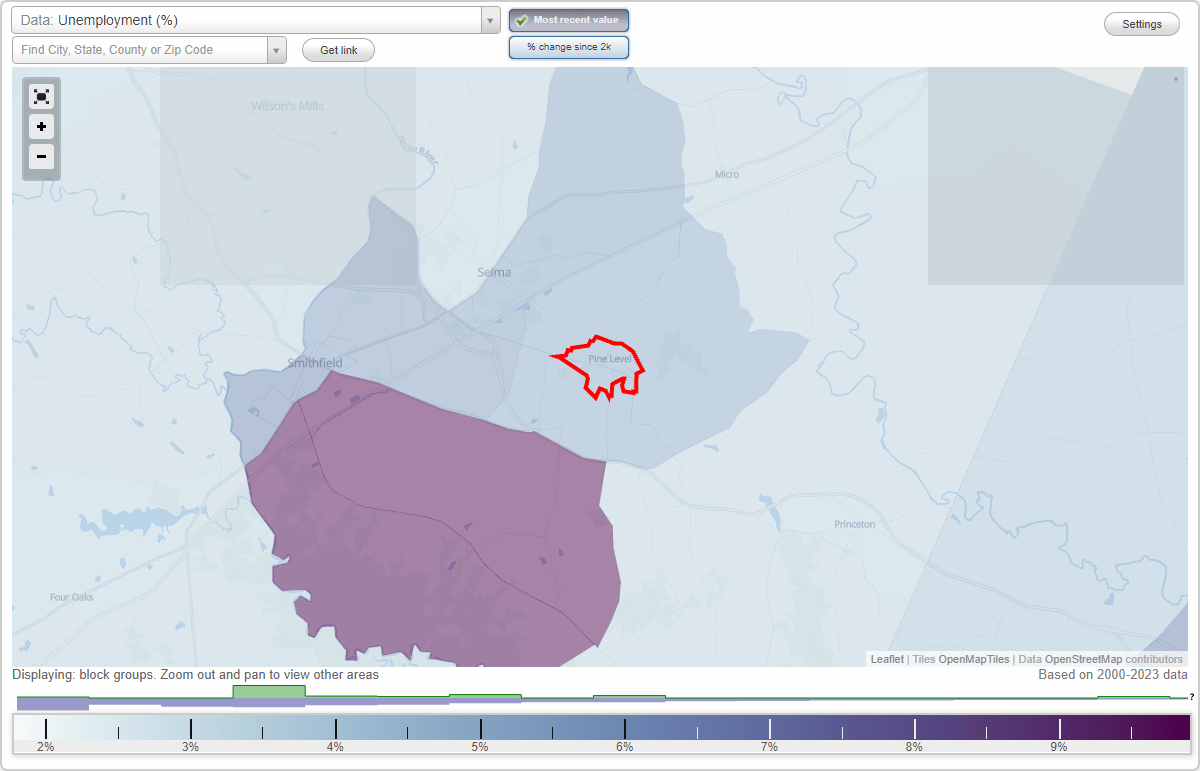Open the OpenStreetMap contributors link

tap(1085, 659)
